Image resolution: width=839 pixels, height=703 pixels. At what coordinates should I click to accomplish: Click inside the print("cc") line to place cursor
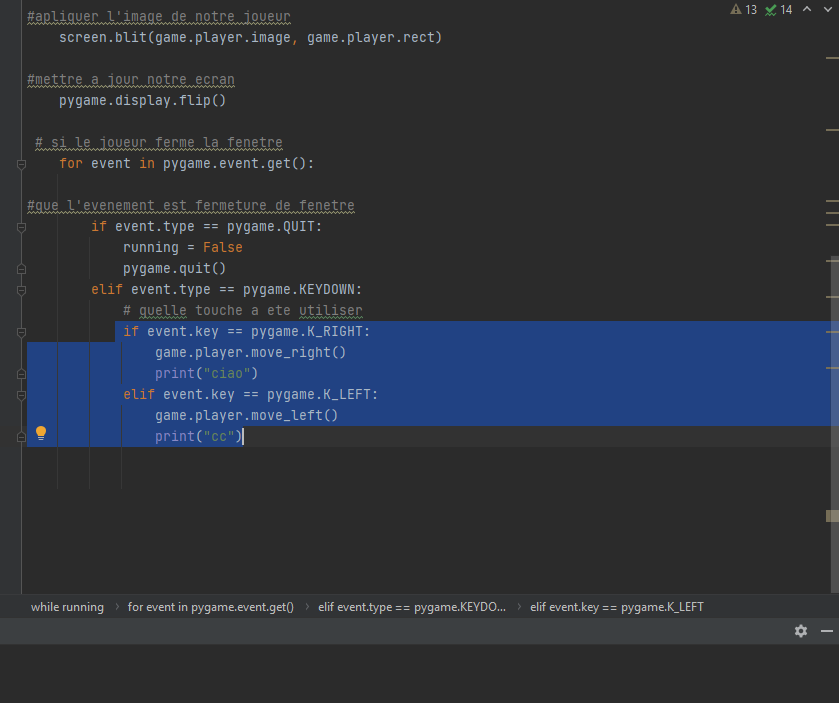click(x=200, y=436)
